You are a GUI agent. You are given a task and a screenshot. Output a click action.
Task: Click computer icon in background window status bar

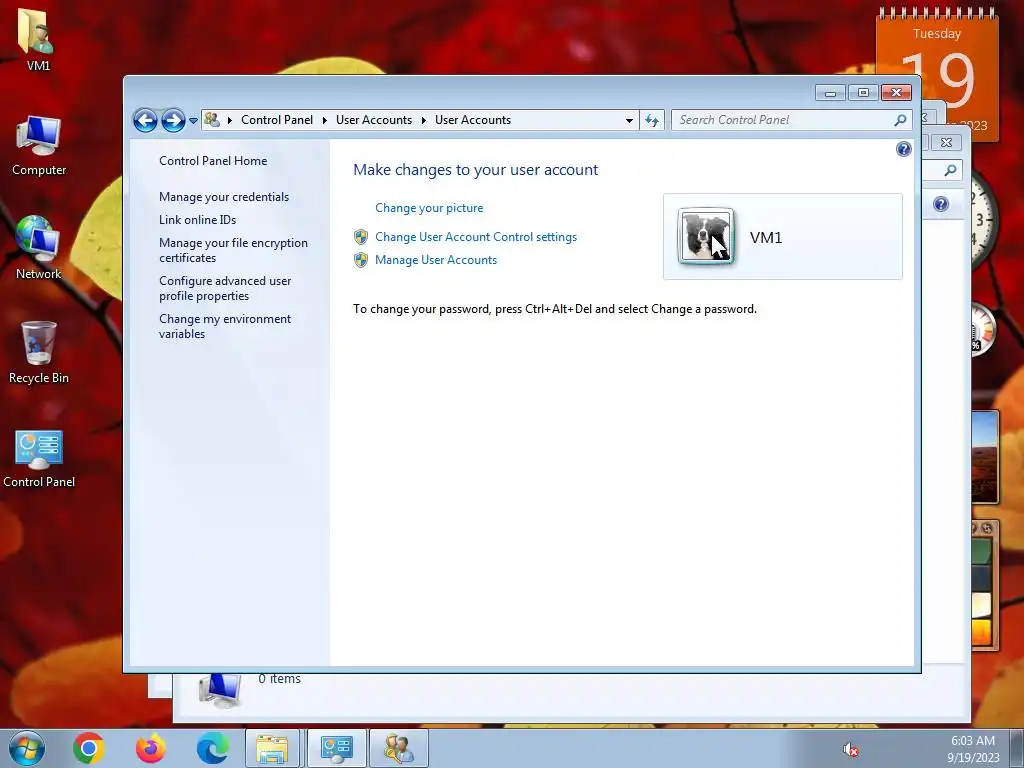click(219, 691)
